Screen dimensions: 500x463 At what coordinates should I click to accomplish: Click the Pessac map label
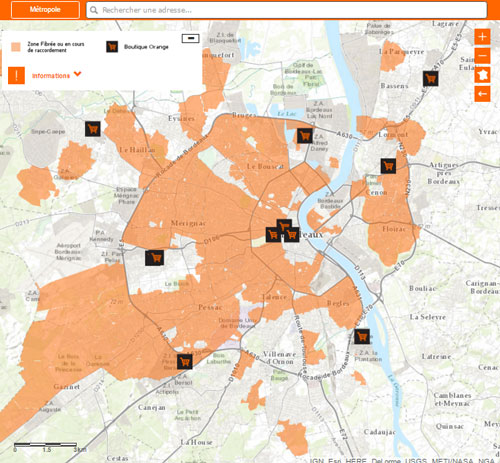click(x=210, y=307)
